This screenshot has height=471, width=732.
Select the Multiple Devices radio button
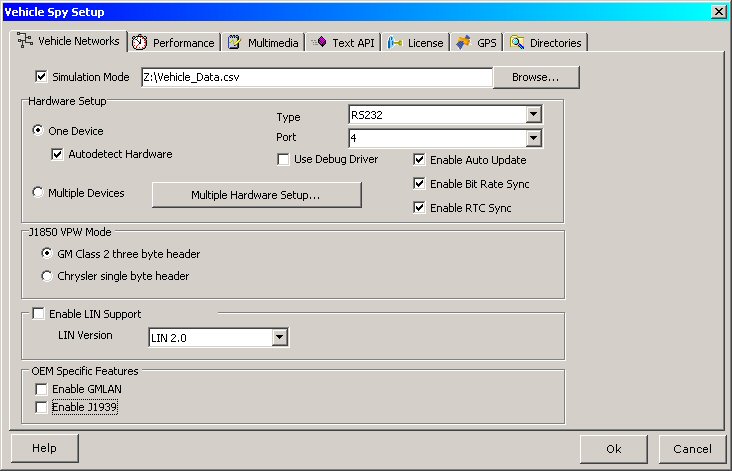tap(39, 193)
